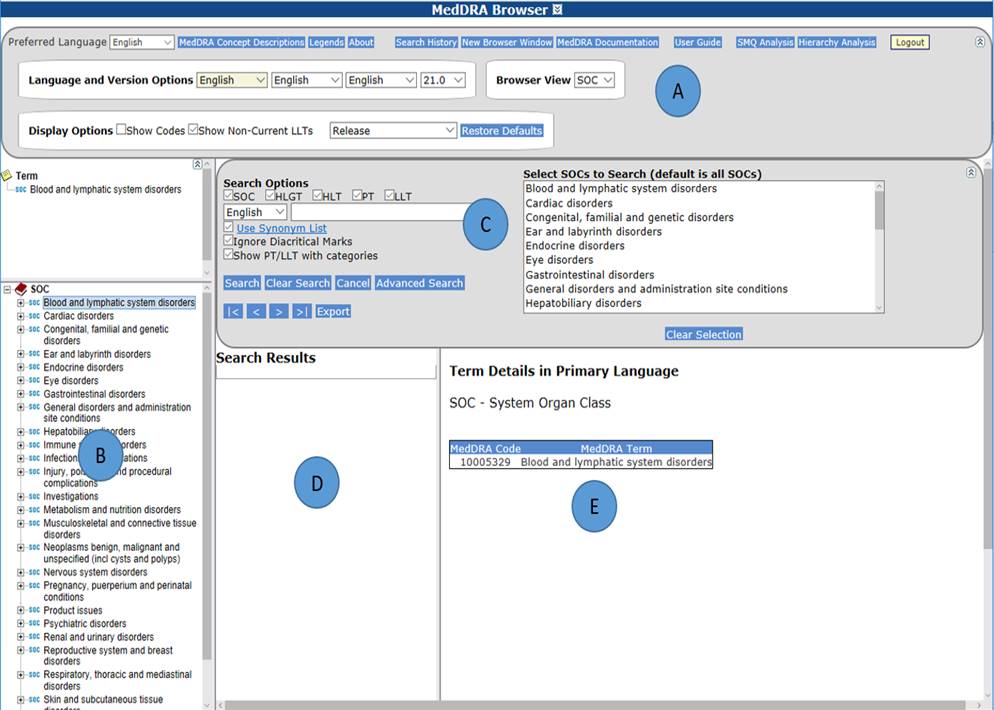Viewport: 994px width, 710px height.
Task: Click the next-page arrow icon
Action: pos(278,311)
